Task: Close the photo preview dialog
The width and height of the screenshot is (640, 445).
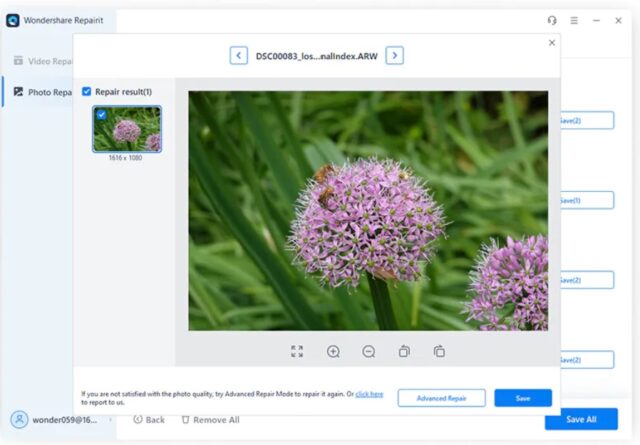Action: [551, 43]
